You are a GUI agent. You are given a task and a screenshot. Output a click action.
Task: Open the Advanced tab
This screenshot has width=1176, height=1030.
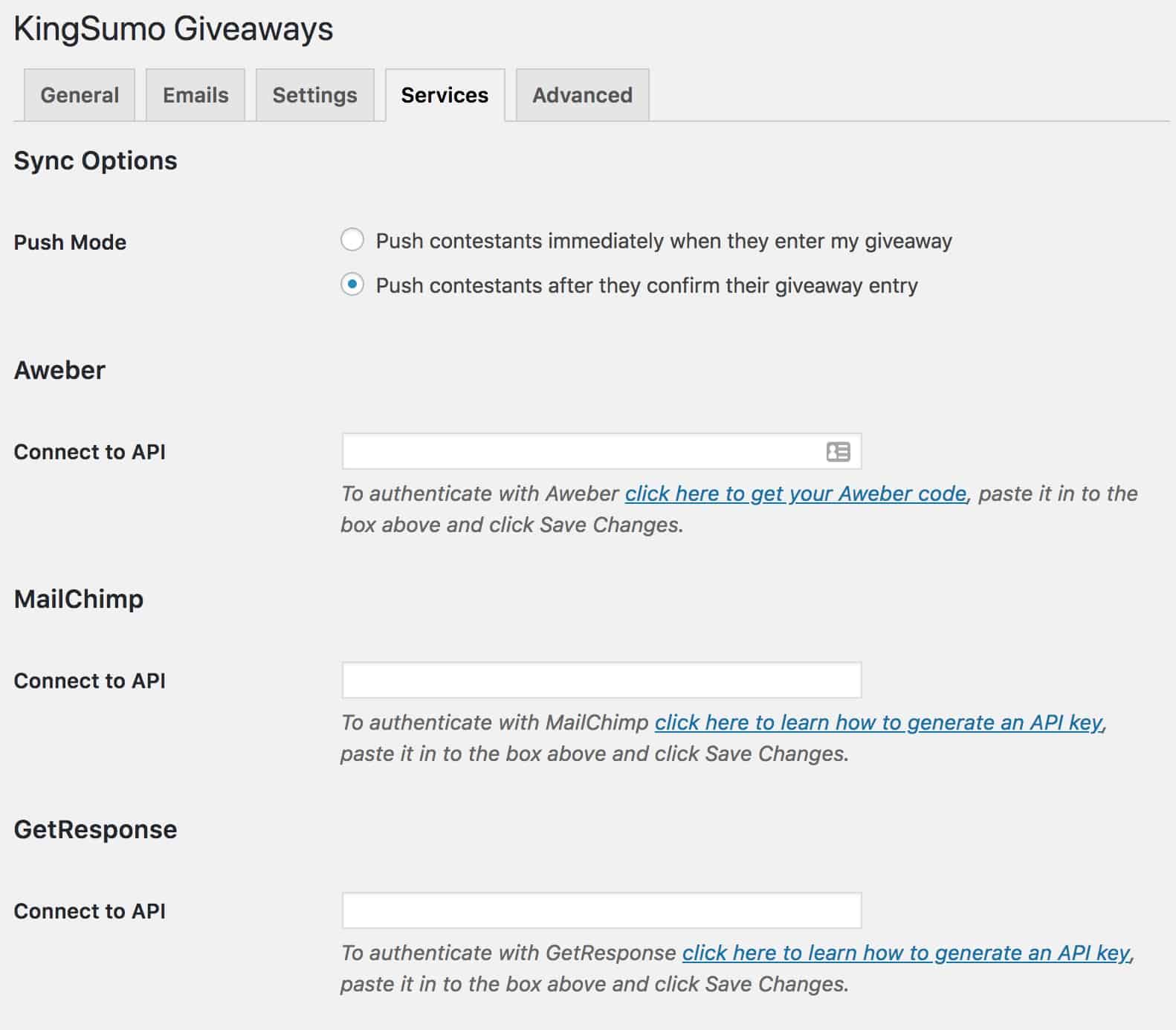click(582, 94)
